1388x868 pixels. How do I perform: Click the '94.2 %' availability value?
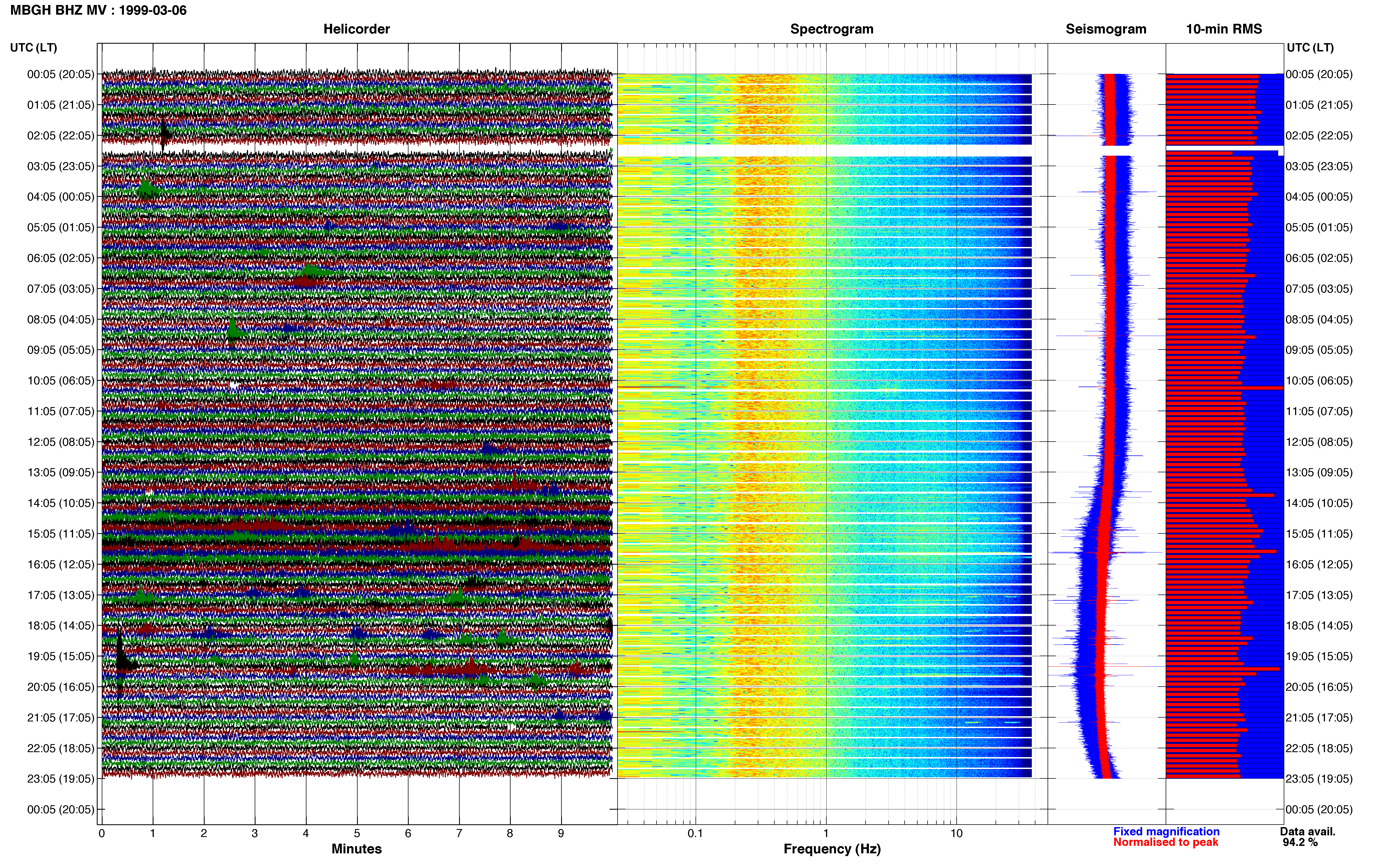1300,842
